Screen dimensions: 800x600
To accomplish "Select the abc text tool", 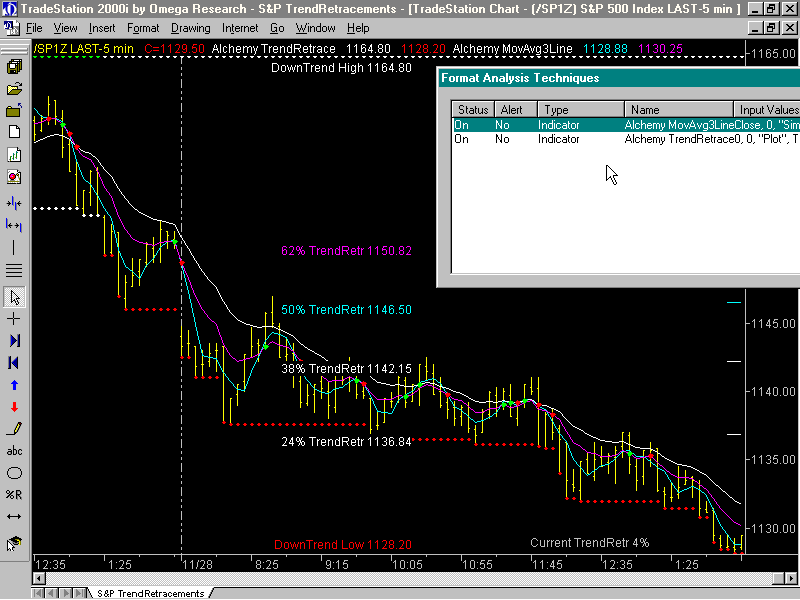I will (x=14, y=451).
